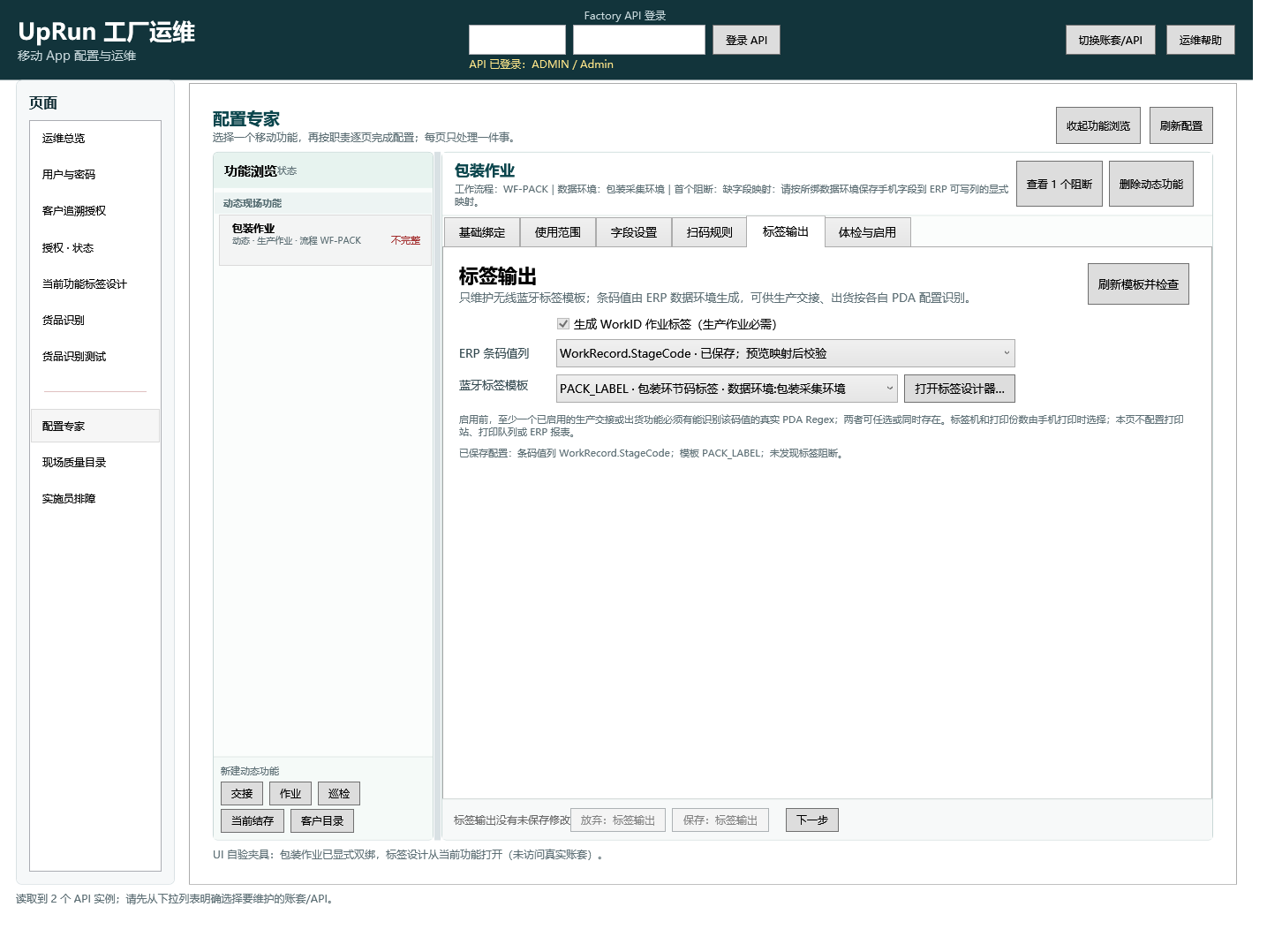
Task: Click the 客户目录 button
Action: tap(322, 820)
